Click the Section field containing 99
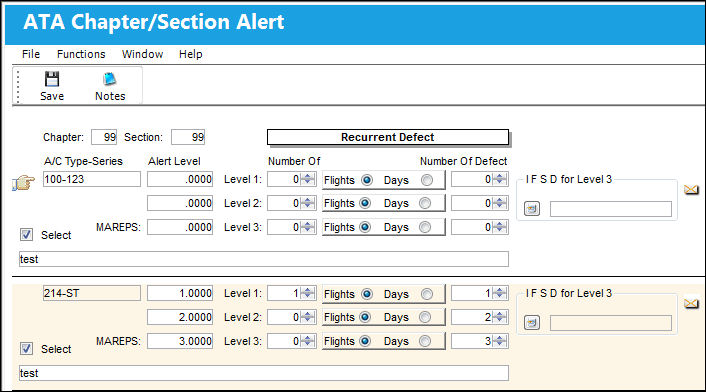This screenshot has width=706, height=392. click(x=188, y=137)
